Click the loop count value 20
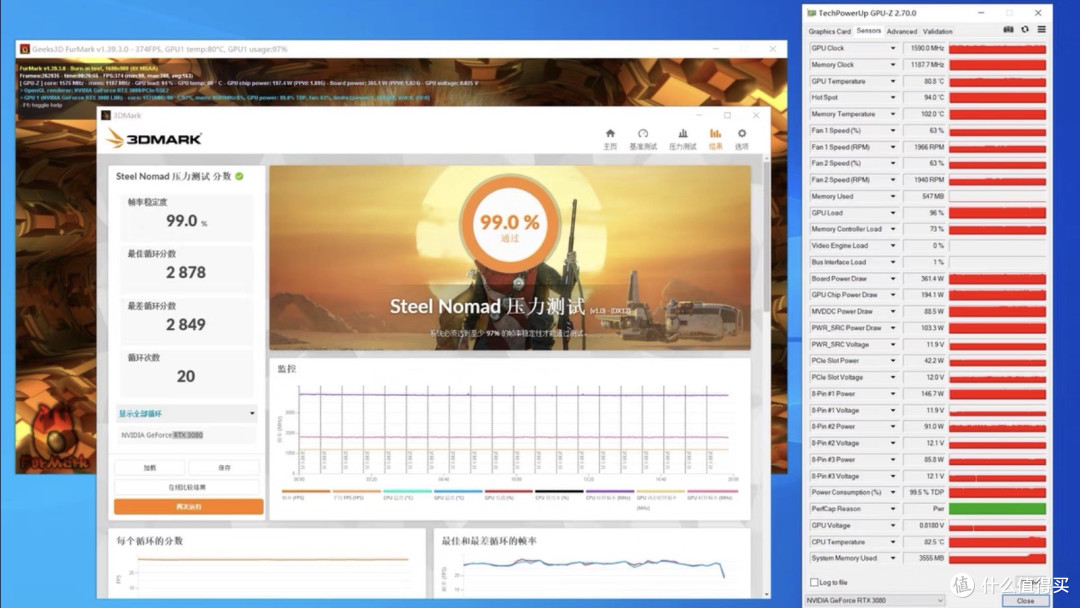This screenshot has height=608, width=1080. click(x=186, y=376)
